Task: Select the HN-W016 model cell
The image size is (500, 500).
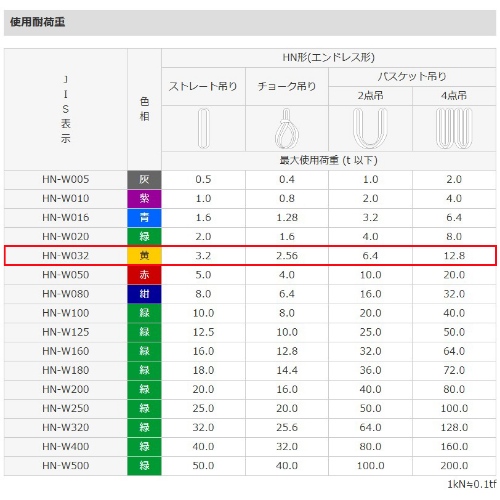Action: point(66,218)
